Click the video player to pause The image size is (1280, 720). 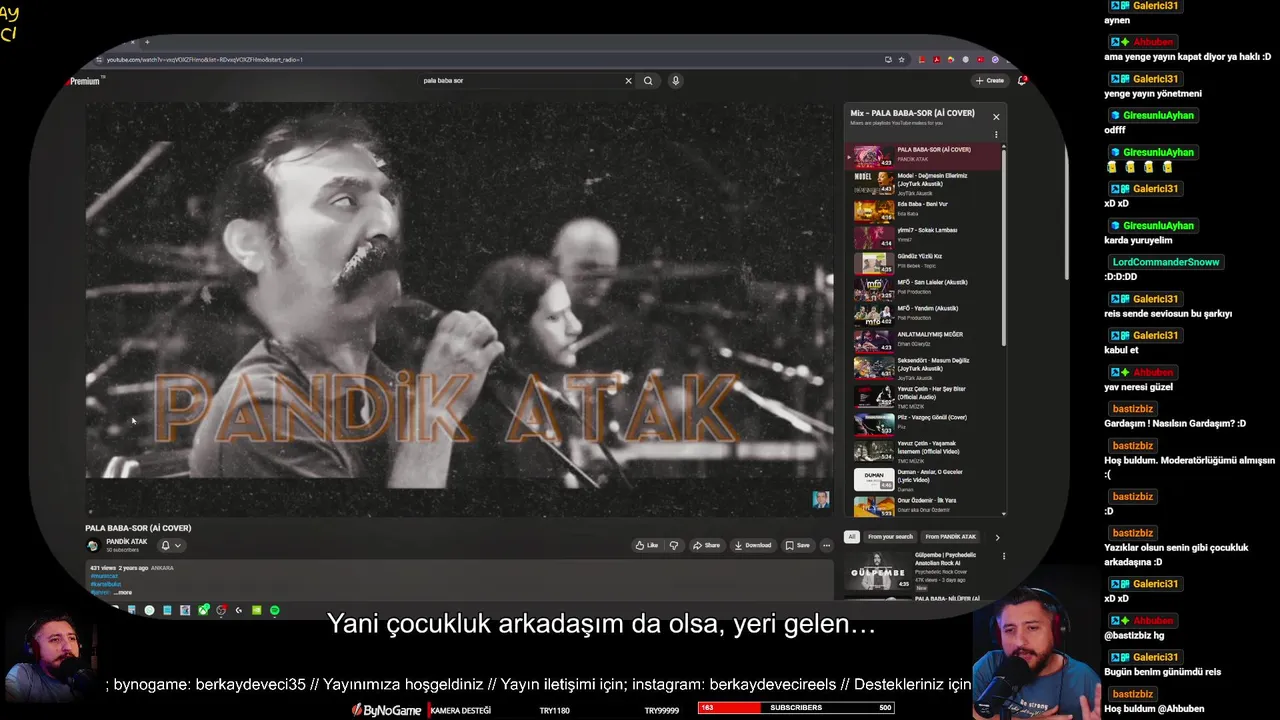(x=459, y=308)
